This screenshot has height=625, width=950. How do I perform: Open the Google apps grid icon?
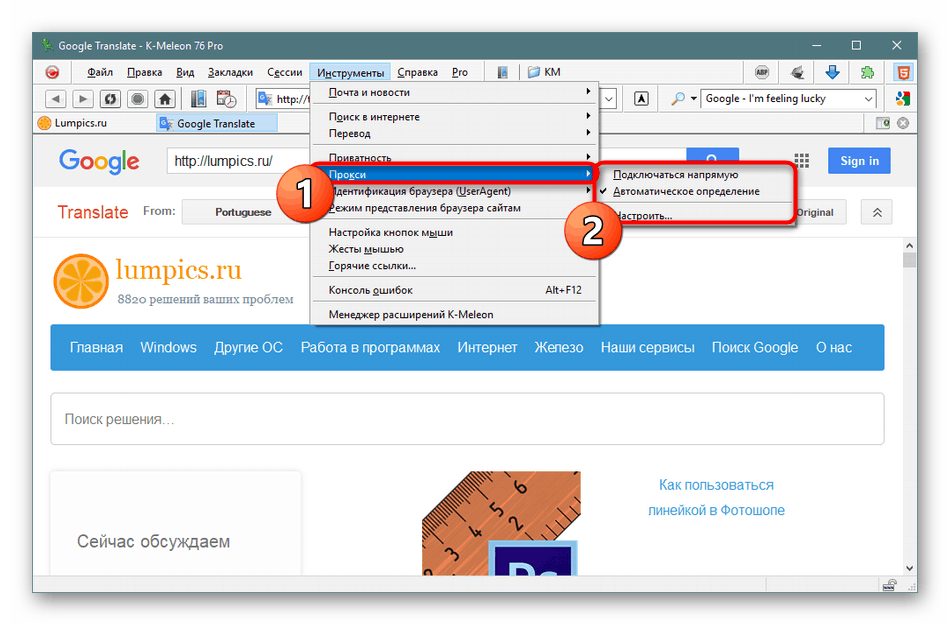pyautogui.click(x=802, y=160)
